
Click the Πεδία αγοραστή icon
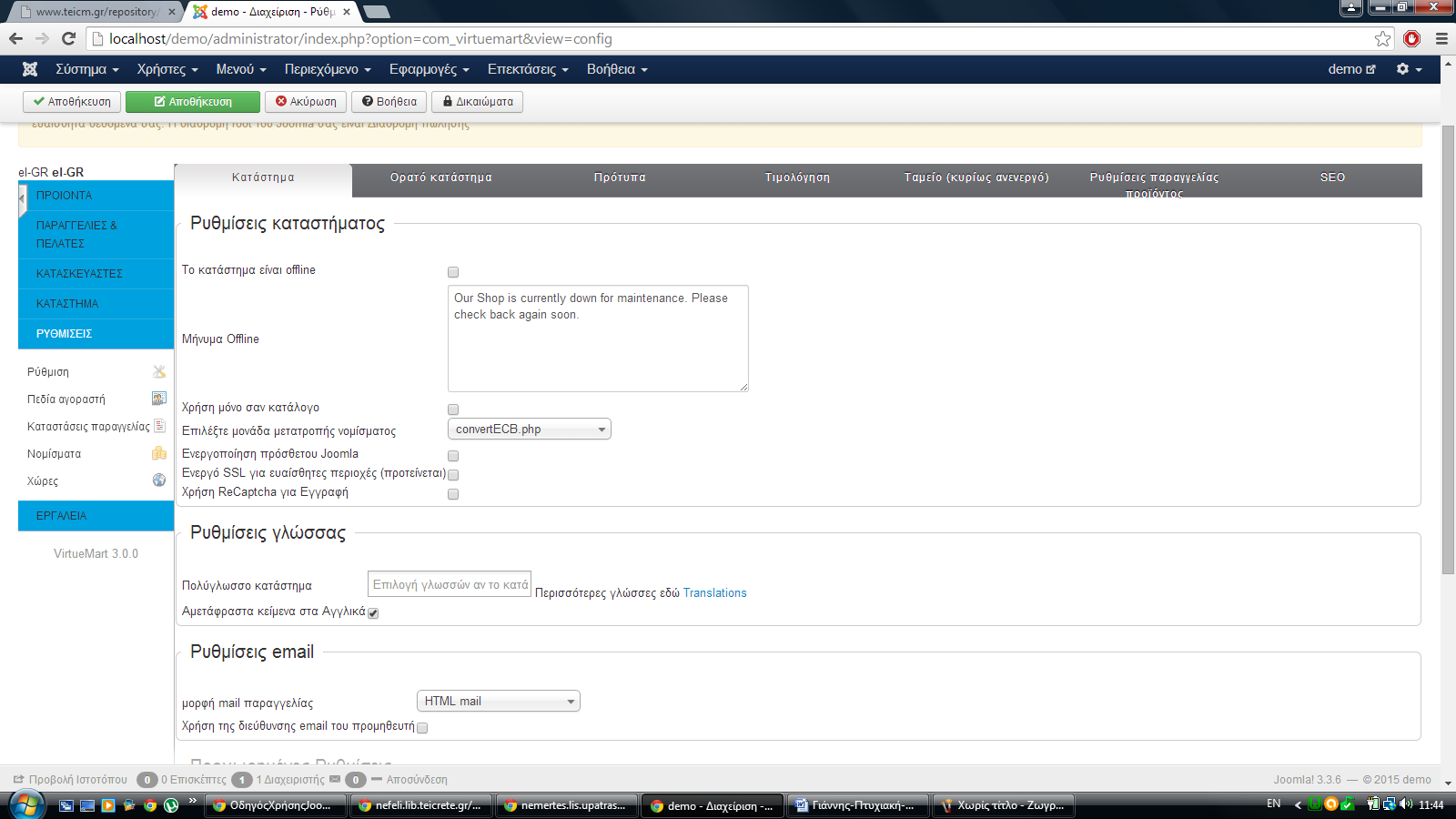[x=159, y=399]
